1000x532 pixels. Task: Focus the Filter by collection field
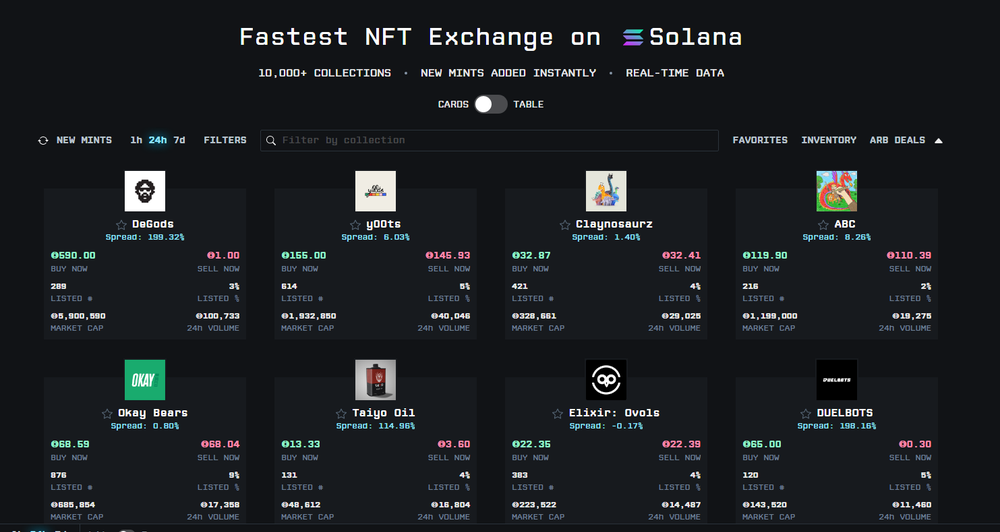pos(489,140)
